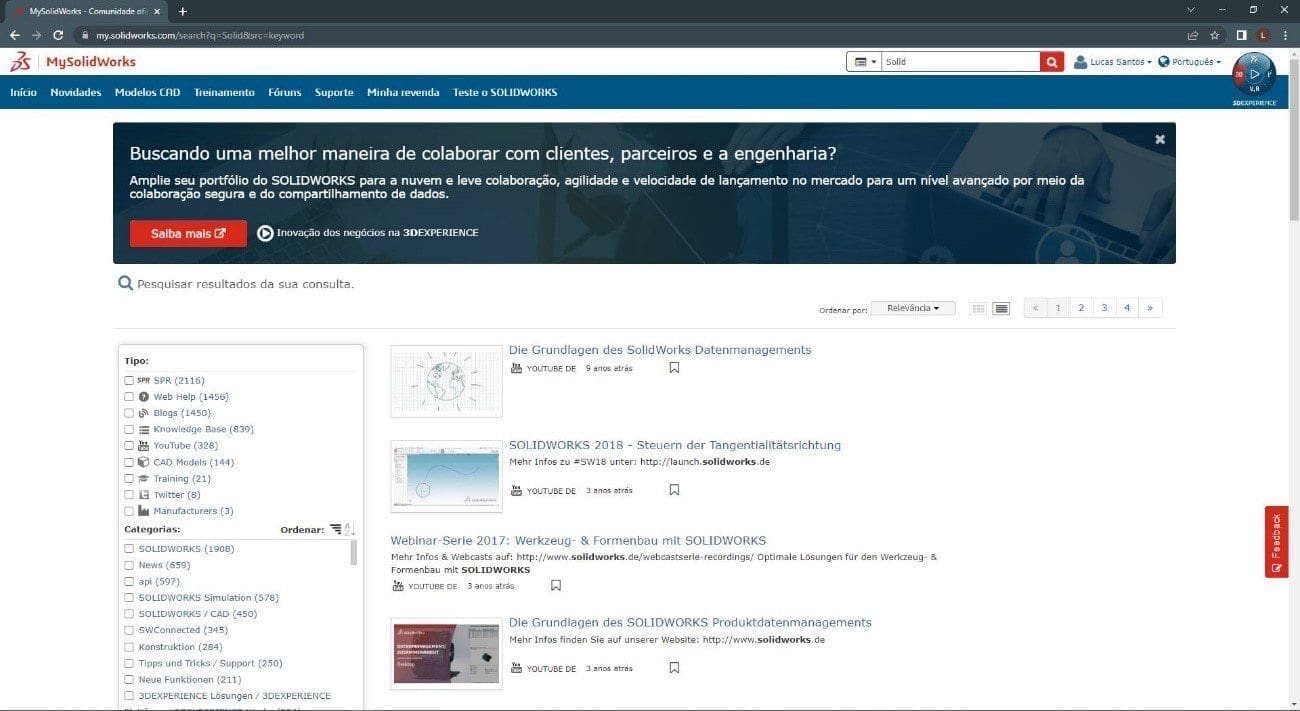Click the browser back arrow

coord(14,34)
